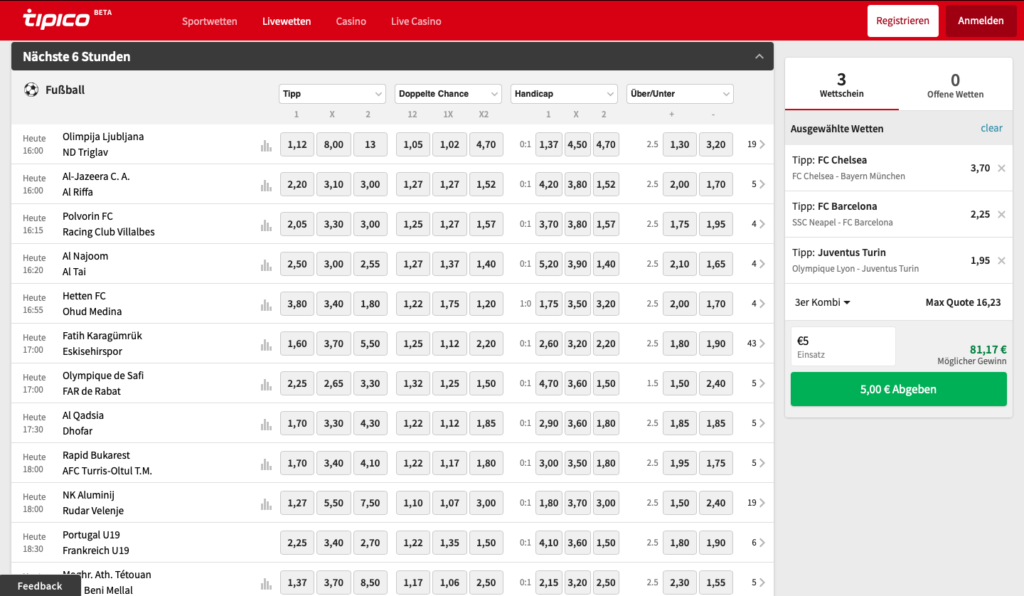
Task: Remove Juventus Turin tip from bet slip
Action: [1001, 260]
